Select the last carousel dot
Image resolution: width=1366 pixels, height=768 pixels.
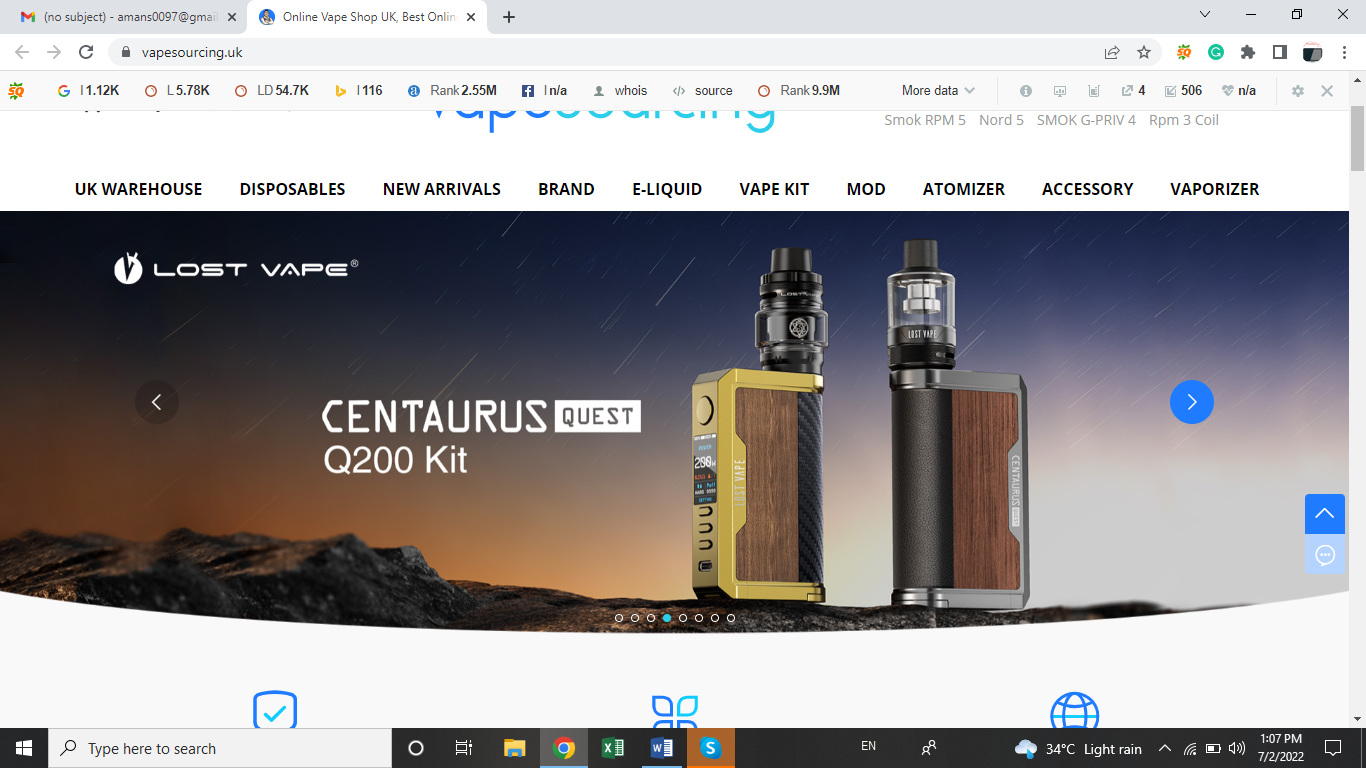point(731,618)
